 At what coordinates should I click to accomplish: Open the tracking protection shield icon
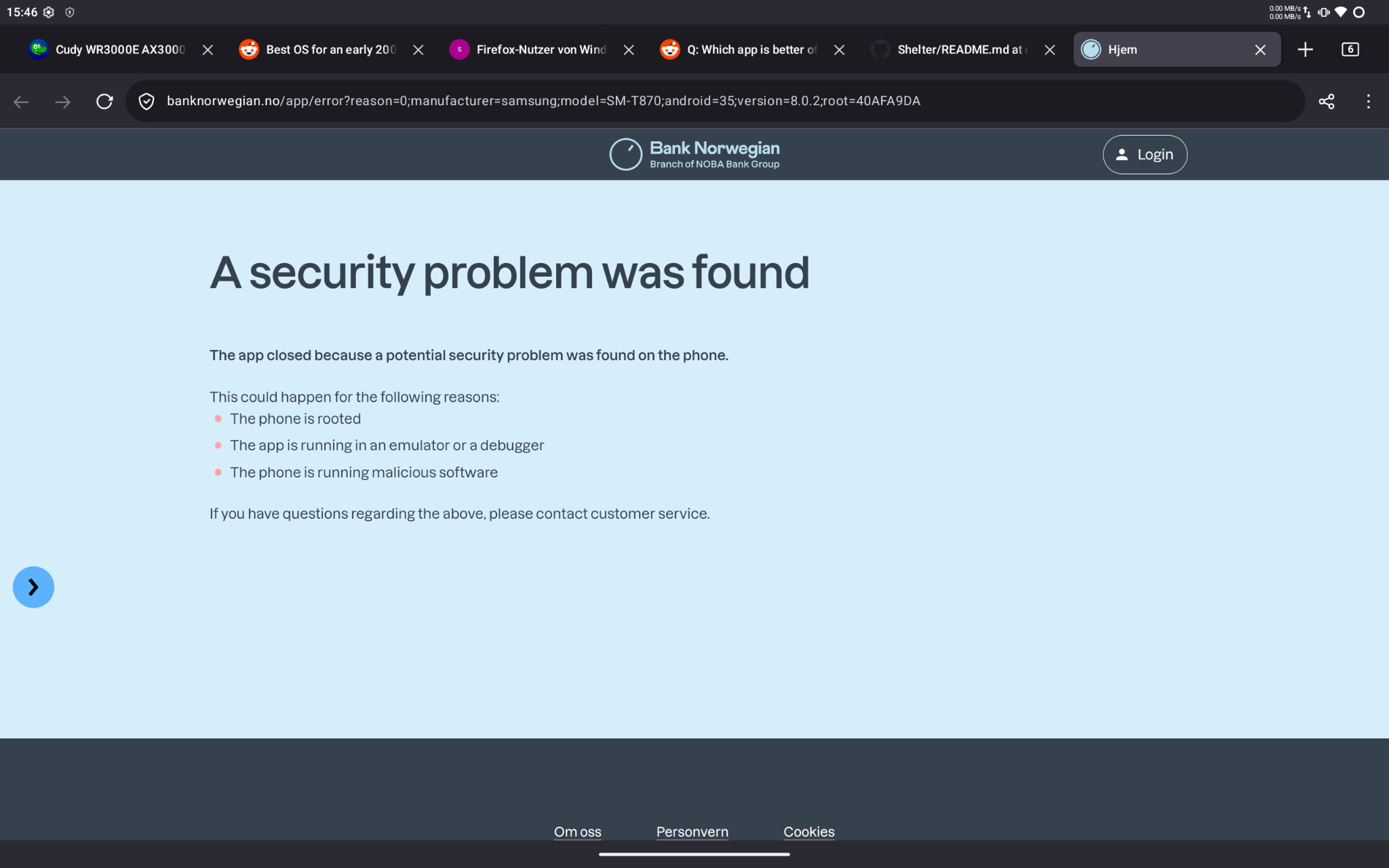point(146,102)
